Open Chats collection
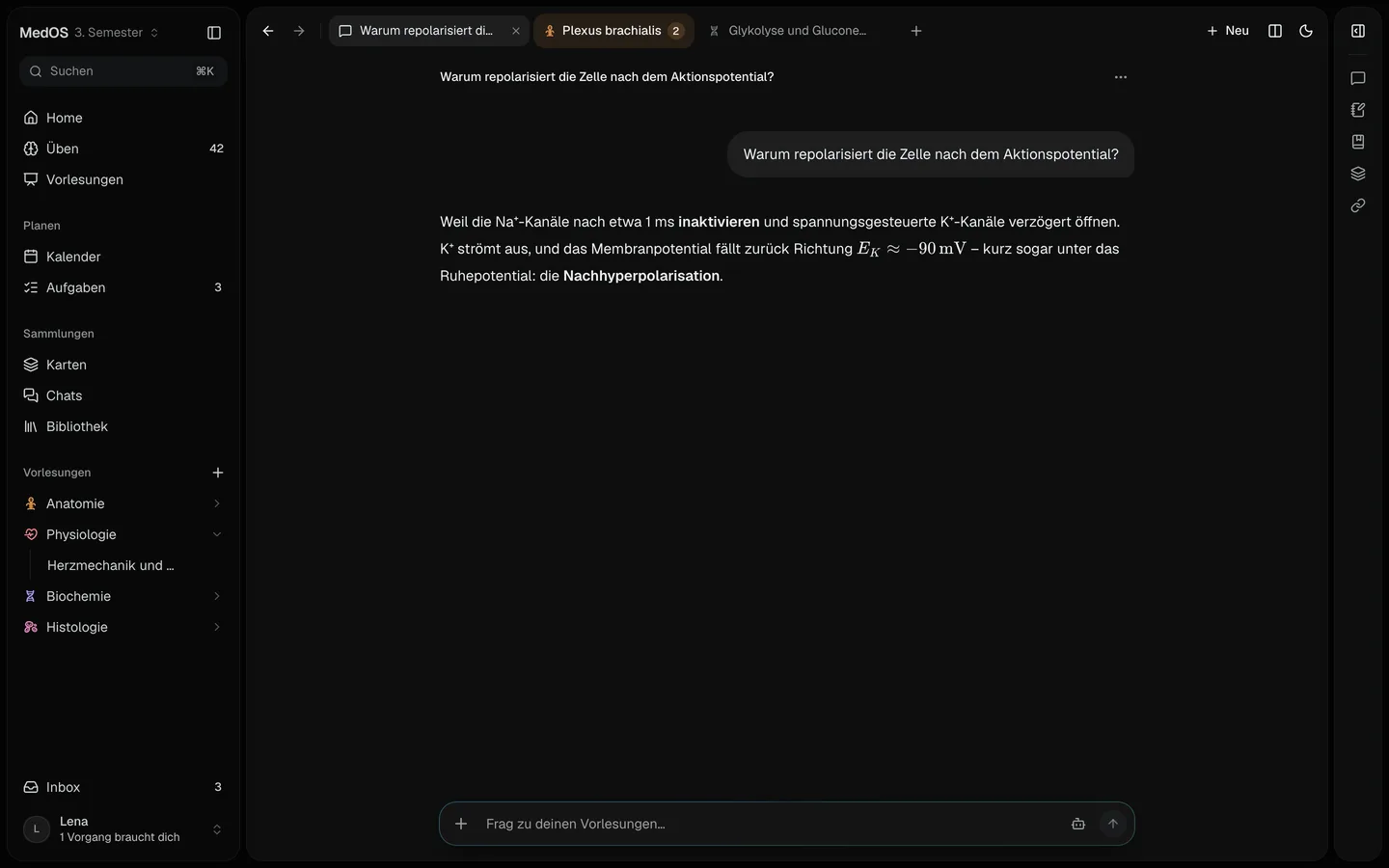Viewport: 1389px width, 868px height. pyautogui.click(x=123, y=395)
